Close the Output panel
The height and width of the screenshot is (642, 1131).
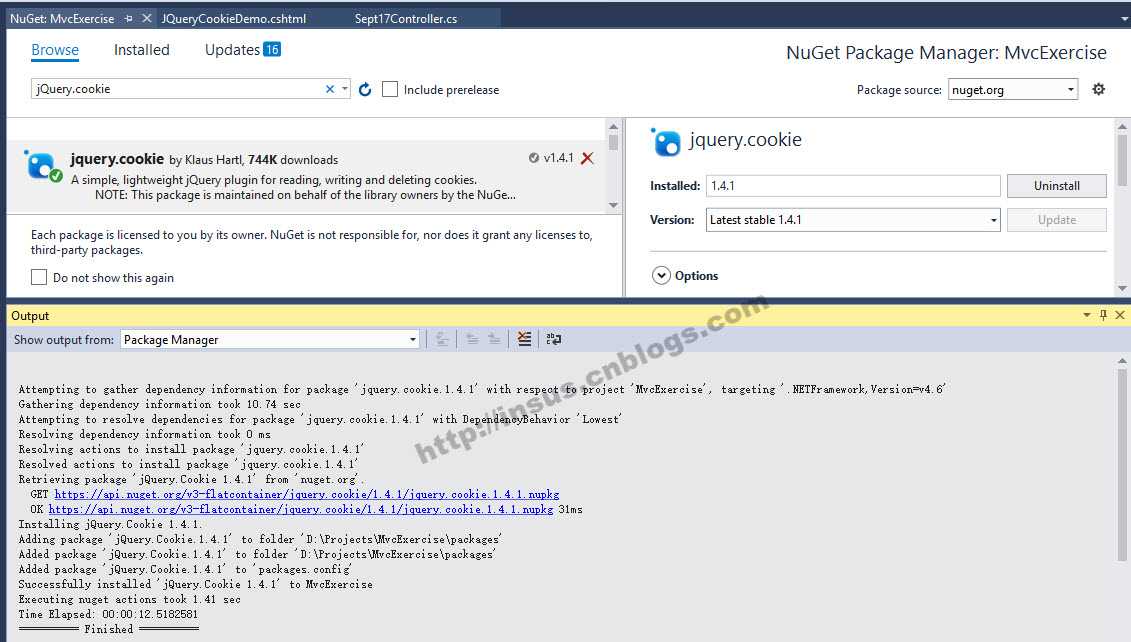1120,315
